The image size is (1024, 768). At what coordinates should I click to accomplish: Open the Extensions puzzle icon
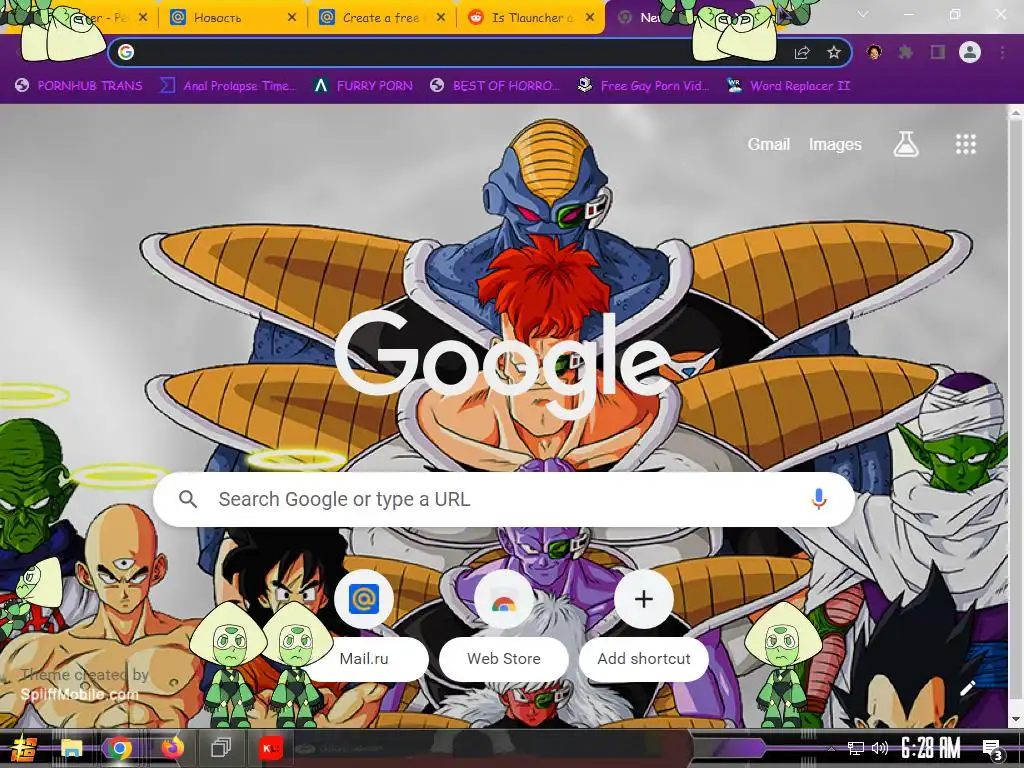pos(905,52)
